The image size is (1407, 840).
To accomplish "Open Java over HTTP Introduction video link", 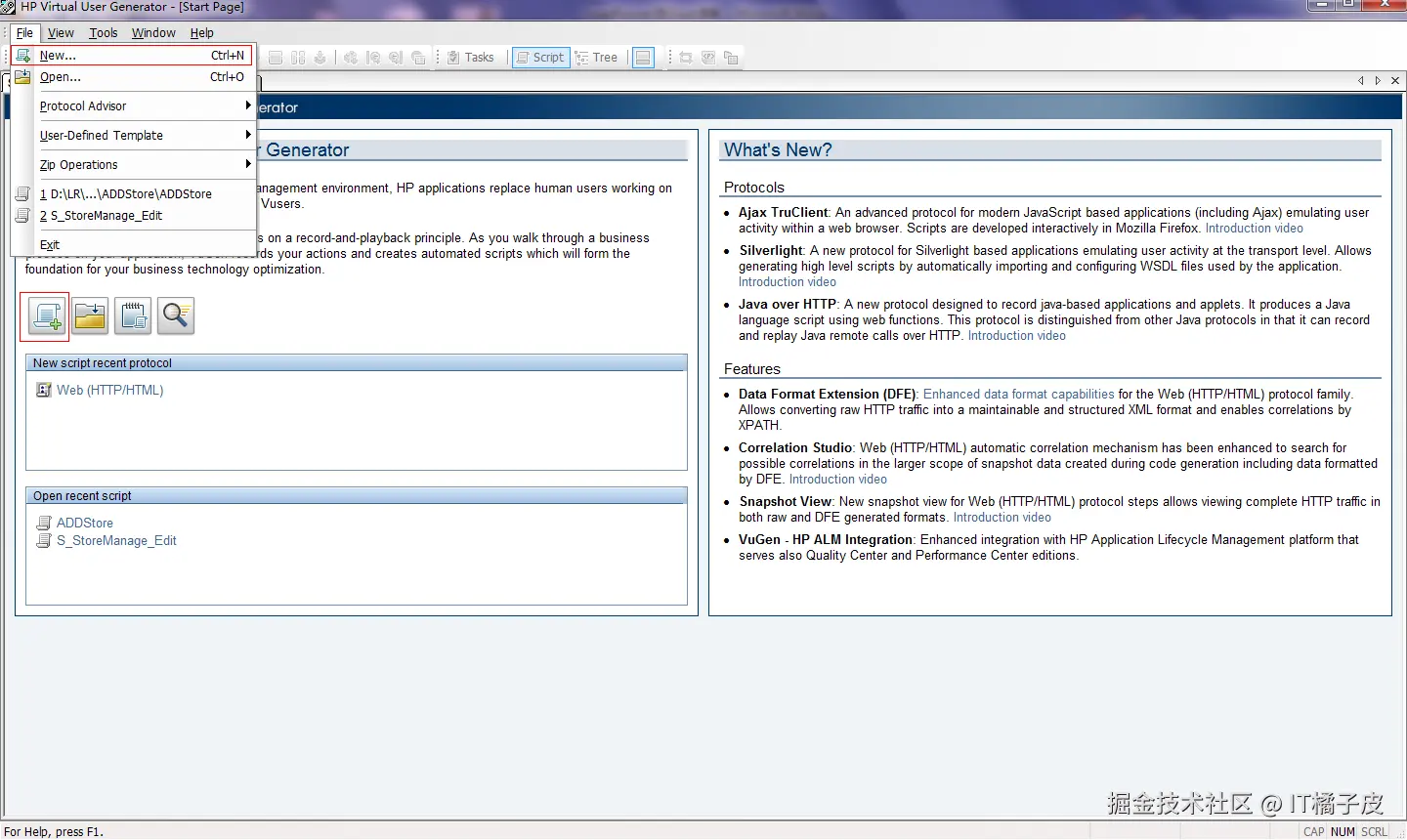I will pyautogui.click(x=1016, y=336).
